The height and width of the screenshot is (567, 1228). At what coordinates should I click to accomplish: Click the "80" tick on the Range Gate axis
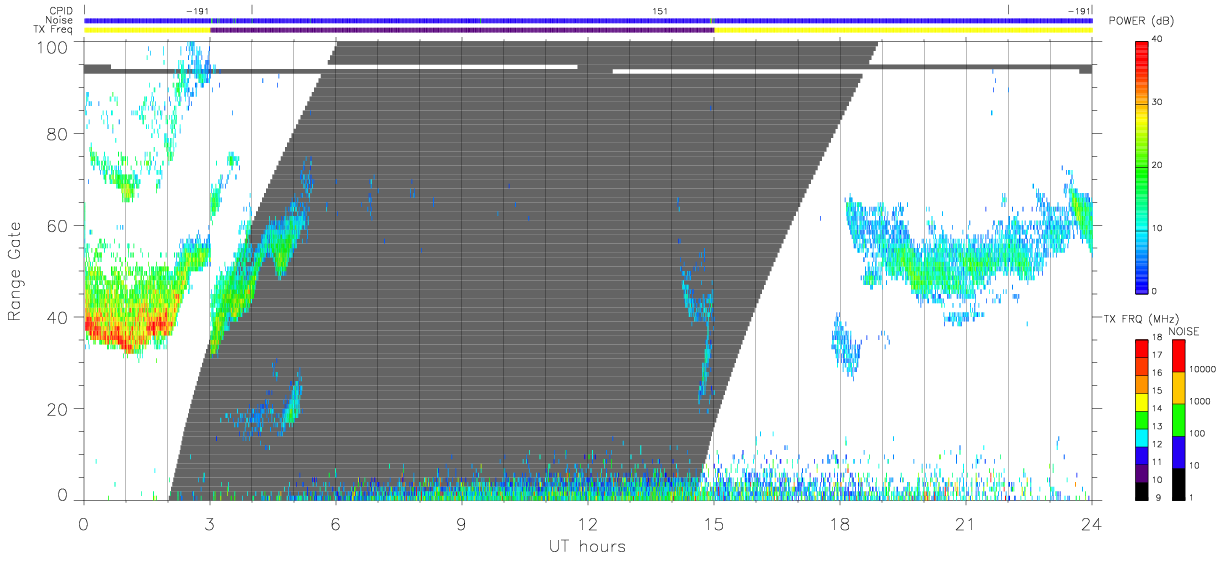click(x=57, y=133)
